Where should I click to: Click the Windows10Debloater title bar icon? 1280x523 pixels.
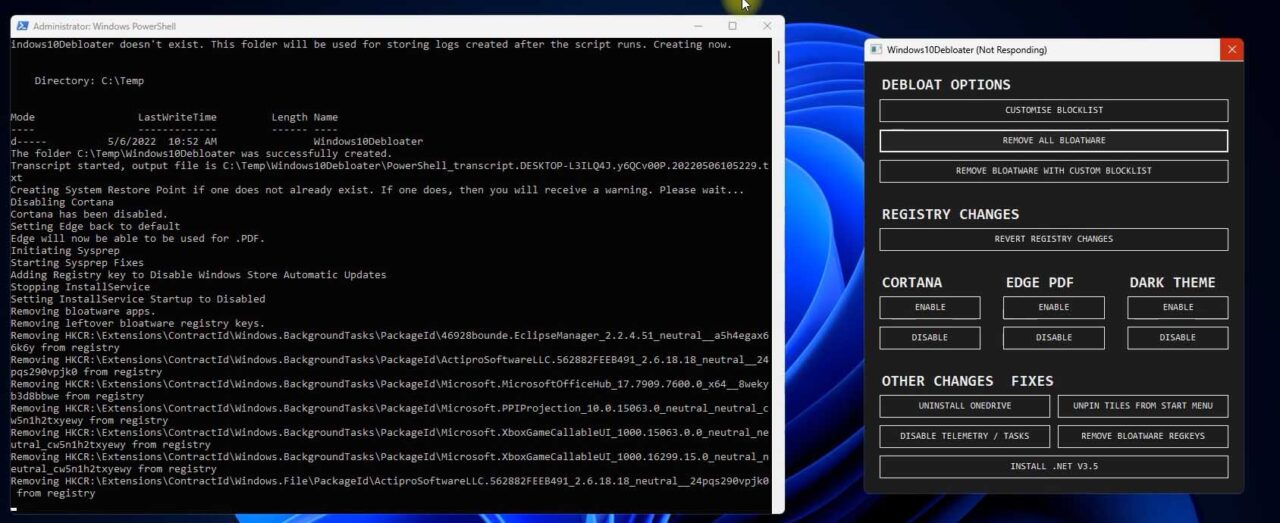pos(876,49)
